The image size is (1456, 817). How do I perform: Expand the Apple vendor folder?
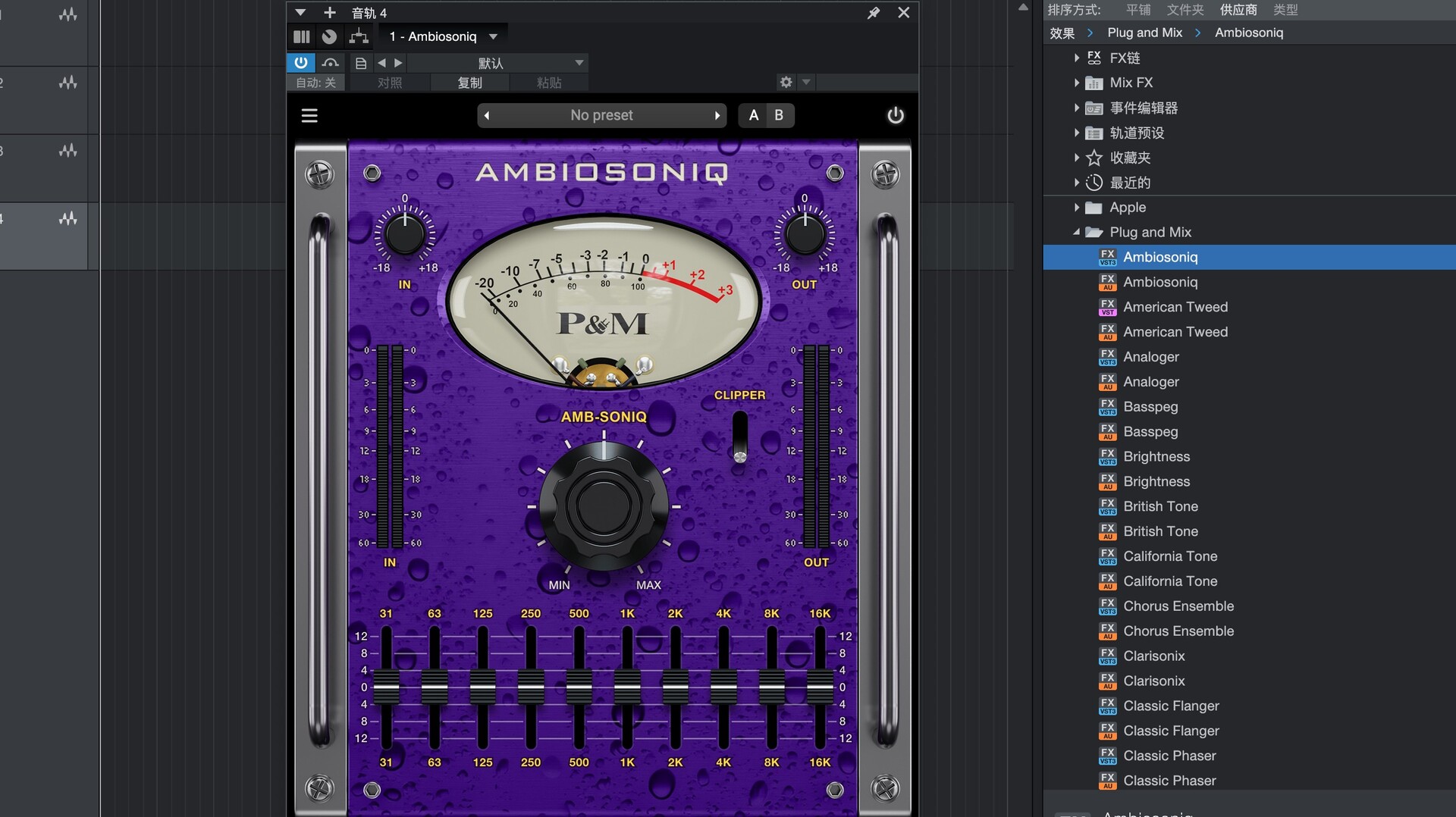coord(1077,207)
